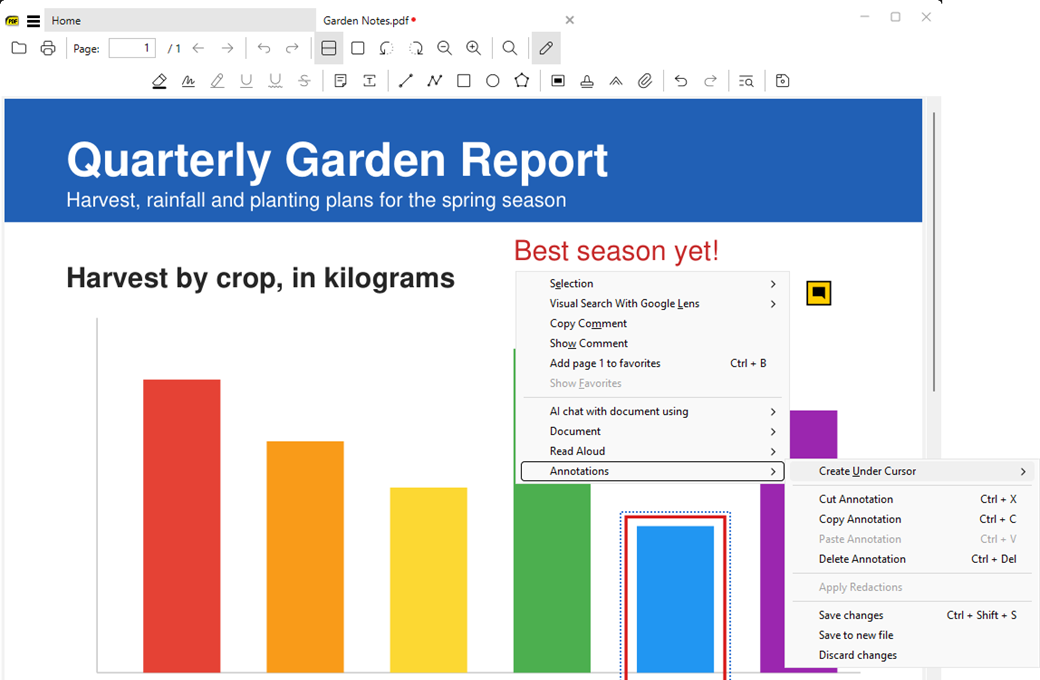Undo the last annotation change
Viewport: 1040px width, 680px height.
681,81
